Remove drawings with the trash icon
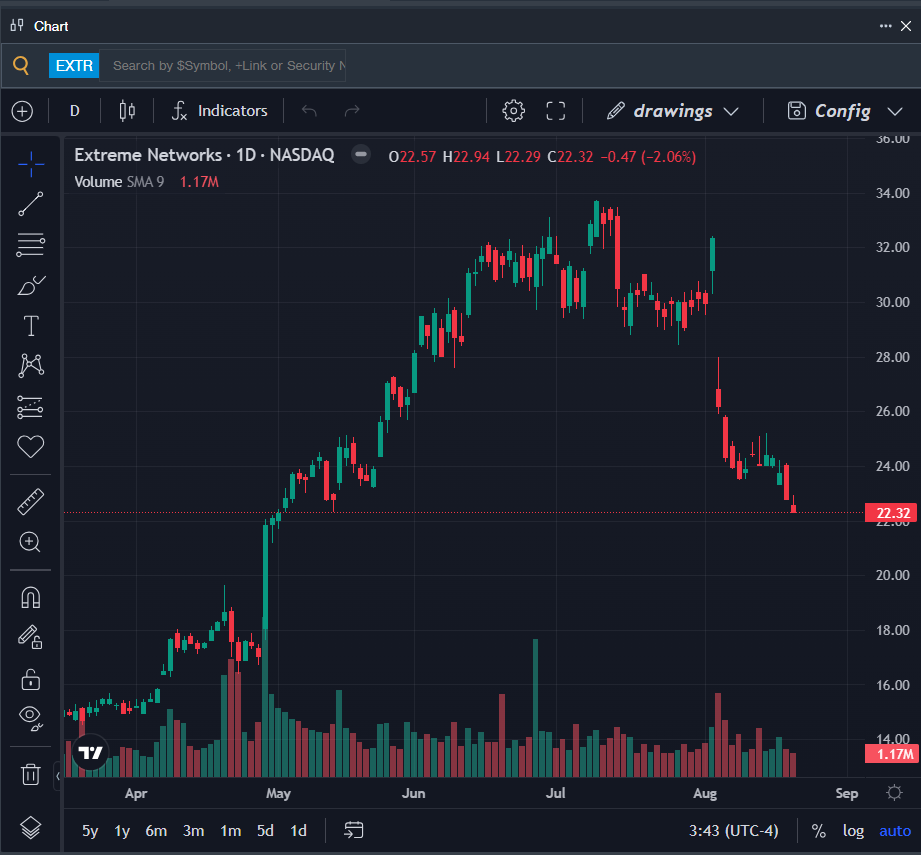Image resolution: width=921 pixels, height=855 pixels. point(31,775)
